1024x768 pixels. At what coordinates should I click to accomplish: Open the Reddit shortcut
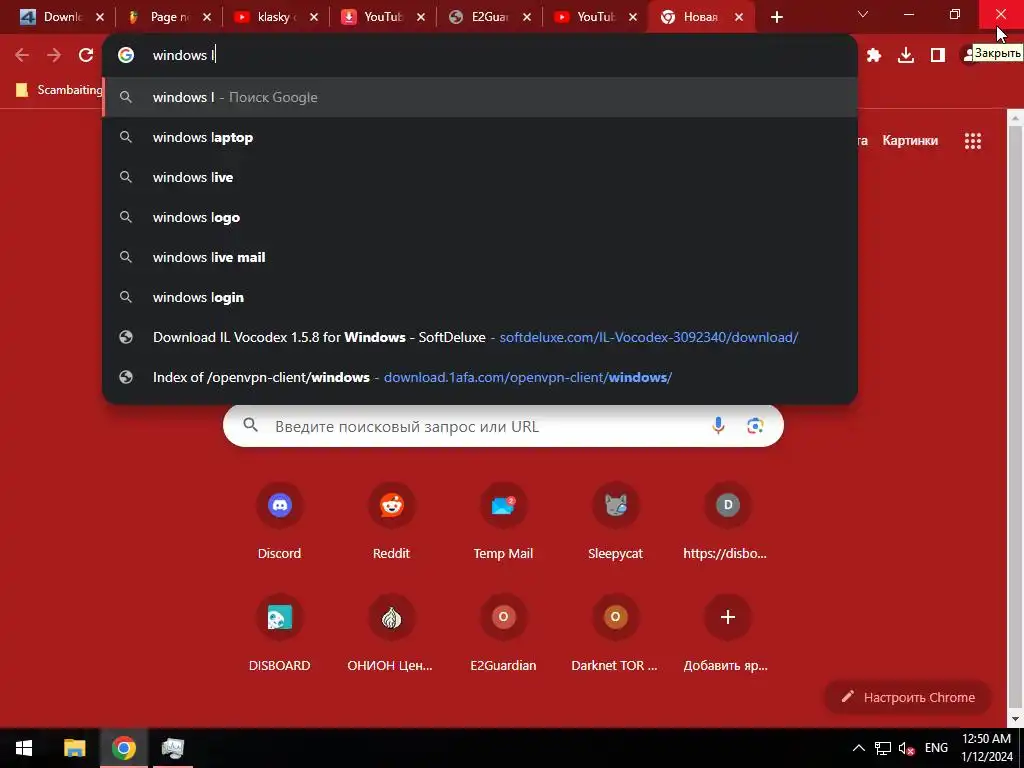391,522
